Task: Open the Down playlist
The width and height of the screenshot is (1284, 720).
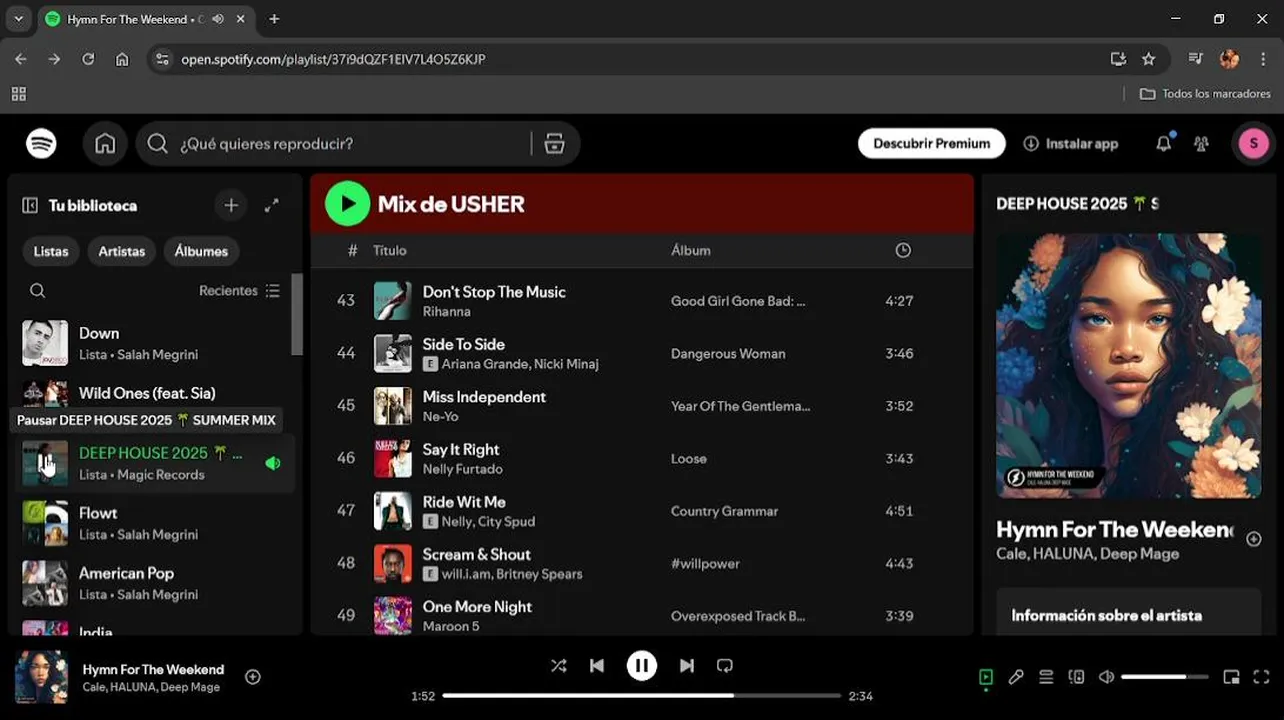Action: click(155, 343)
